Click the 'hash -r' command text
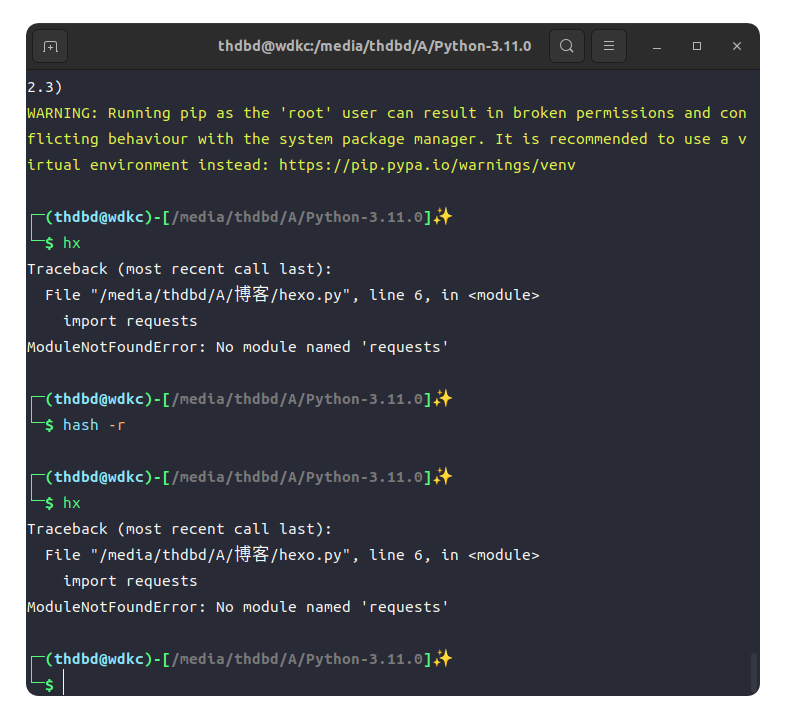The image size is (786, 725). 94,425
